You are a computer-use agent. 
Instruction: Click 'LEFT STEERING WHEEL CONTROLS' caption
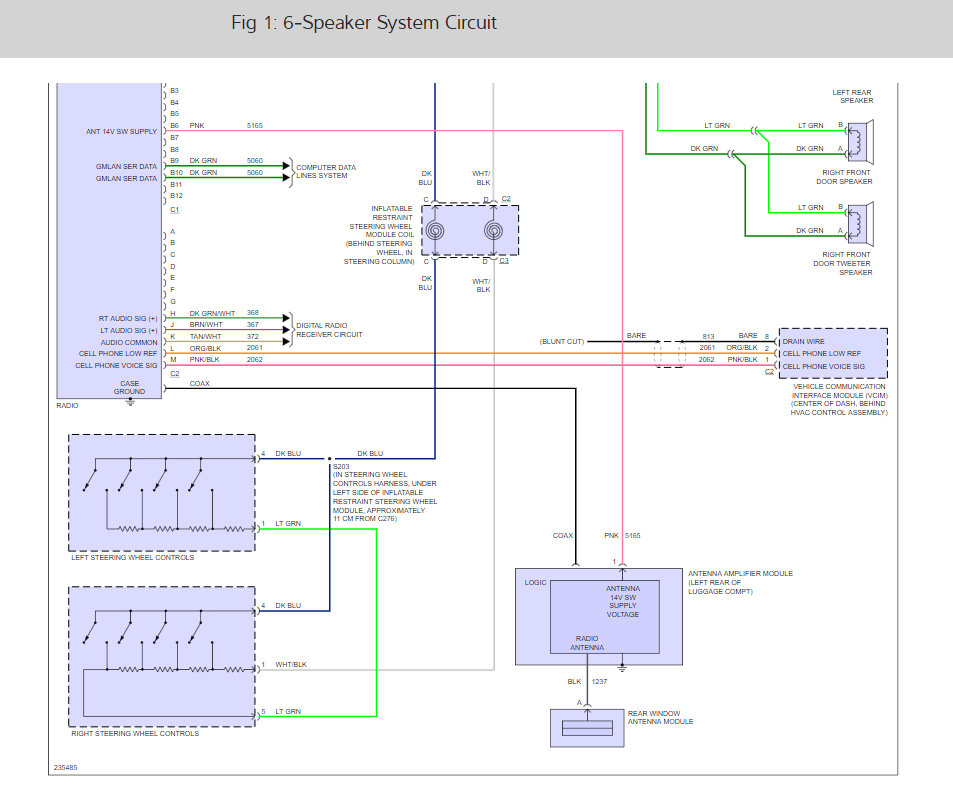(x=132, y=557)
